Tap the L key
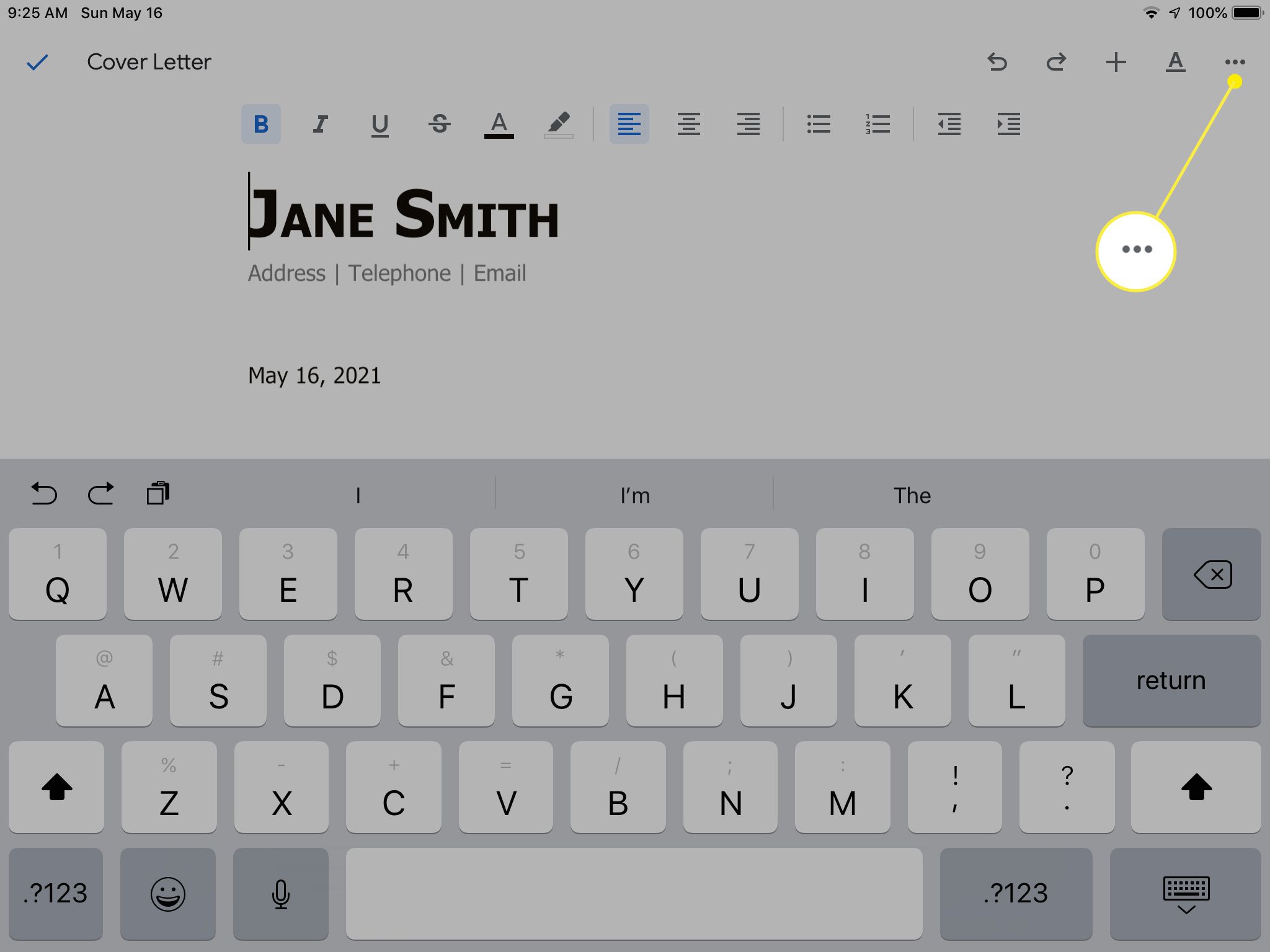The height and width of the screenshot is (952, 1270). click(x=1017, y=681)
